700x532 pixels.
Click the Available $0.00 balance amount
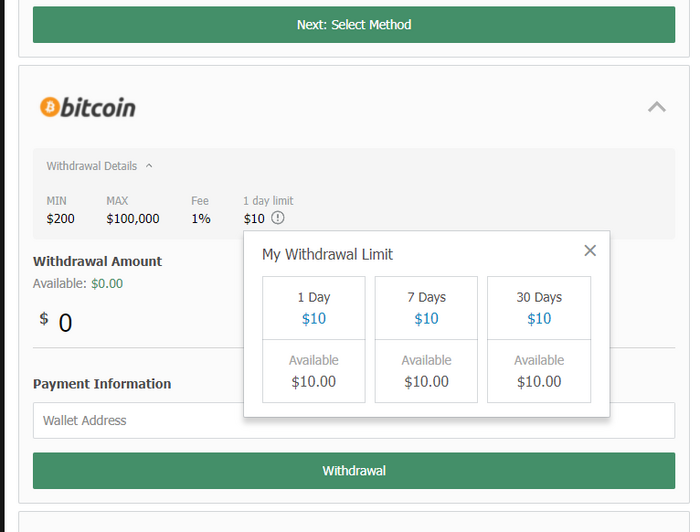(x=107, y=283)
